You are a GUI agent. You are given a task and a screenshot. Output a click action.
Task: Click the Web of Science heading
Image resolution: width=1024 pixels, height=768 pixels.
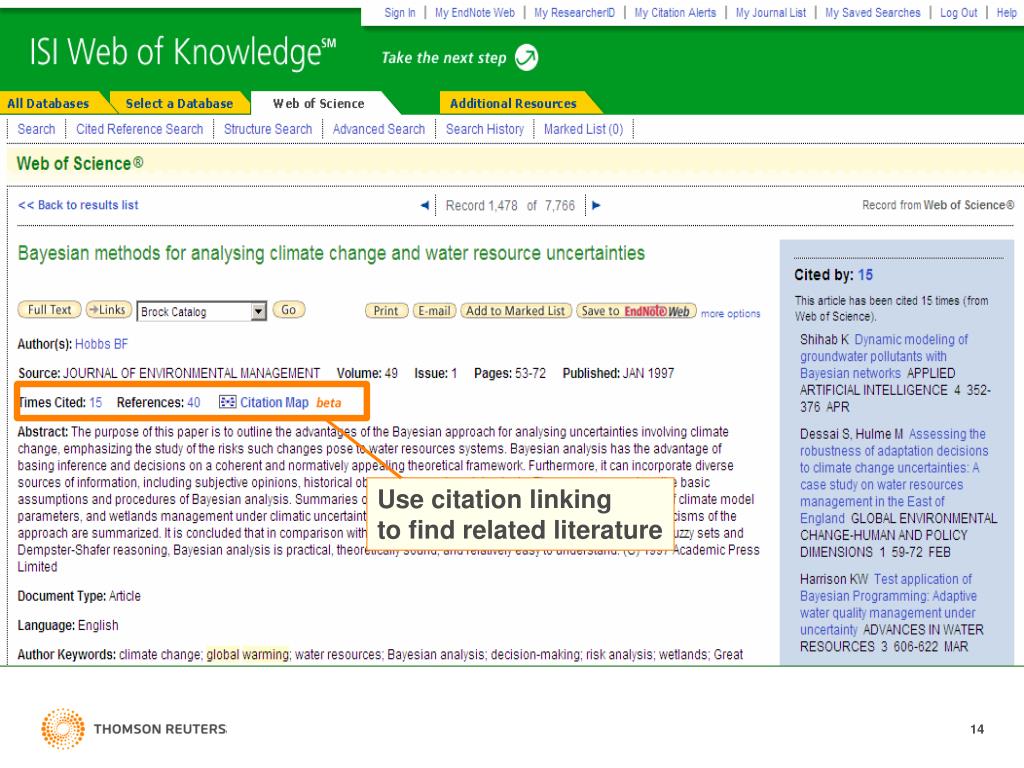coord(80,163)
